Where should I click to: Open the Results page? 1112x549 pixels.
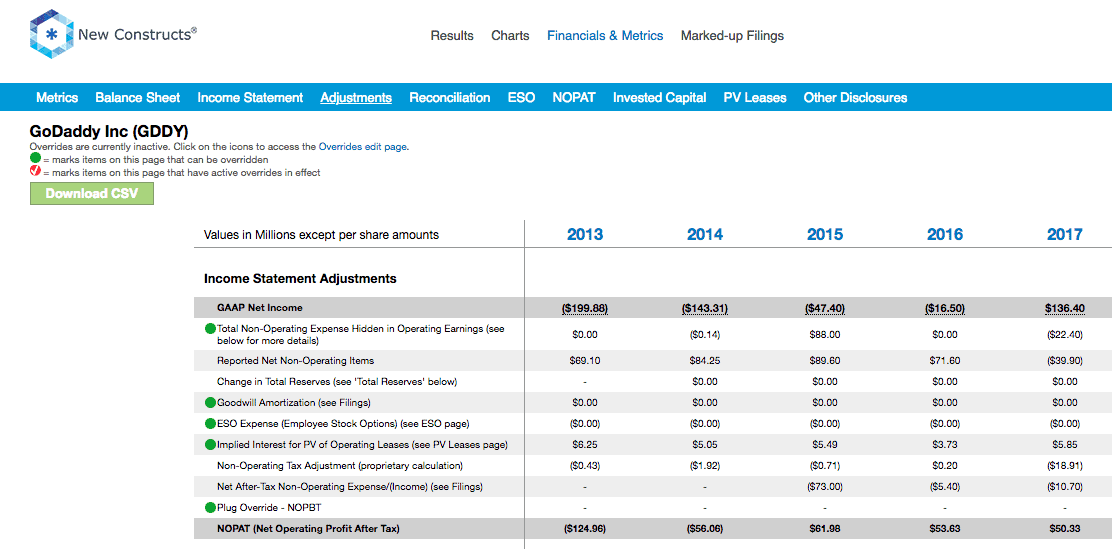point(452,35)
